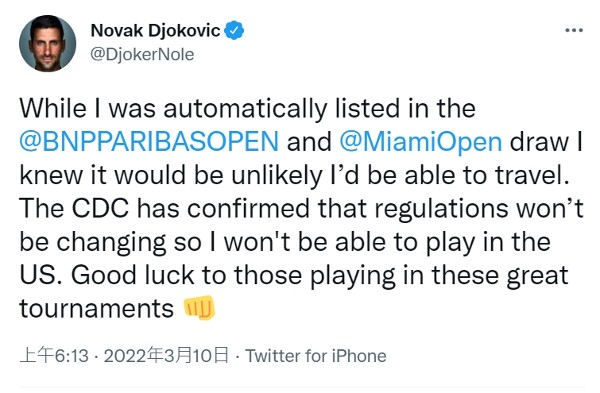Click the word "tournaments" in the tweet
Viewport: 600px width, 393px height.
[x=96, y=308]
